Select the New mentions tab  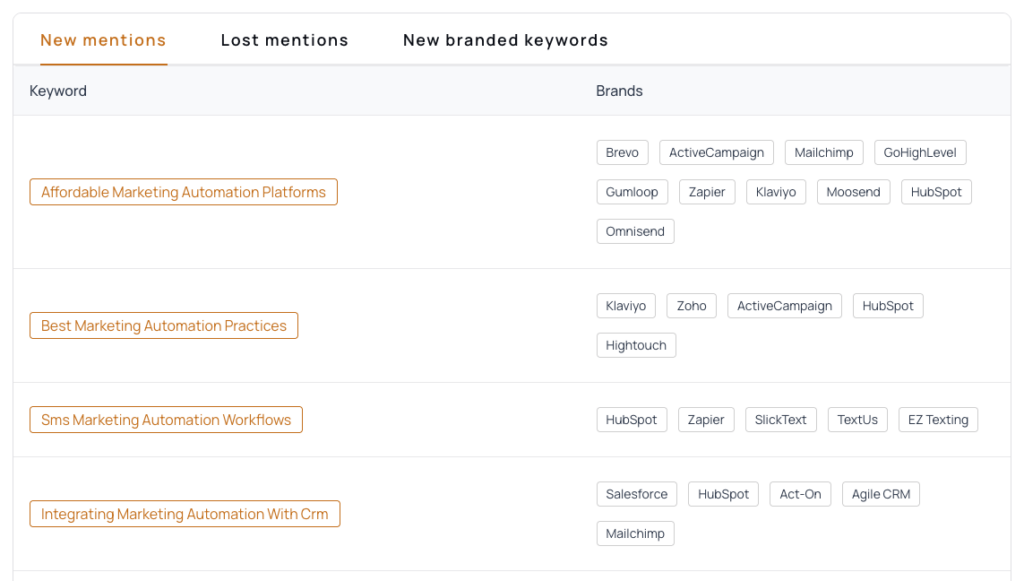(103, 41)
